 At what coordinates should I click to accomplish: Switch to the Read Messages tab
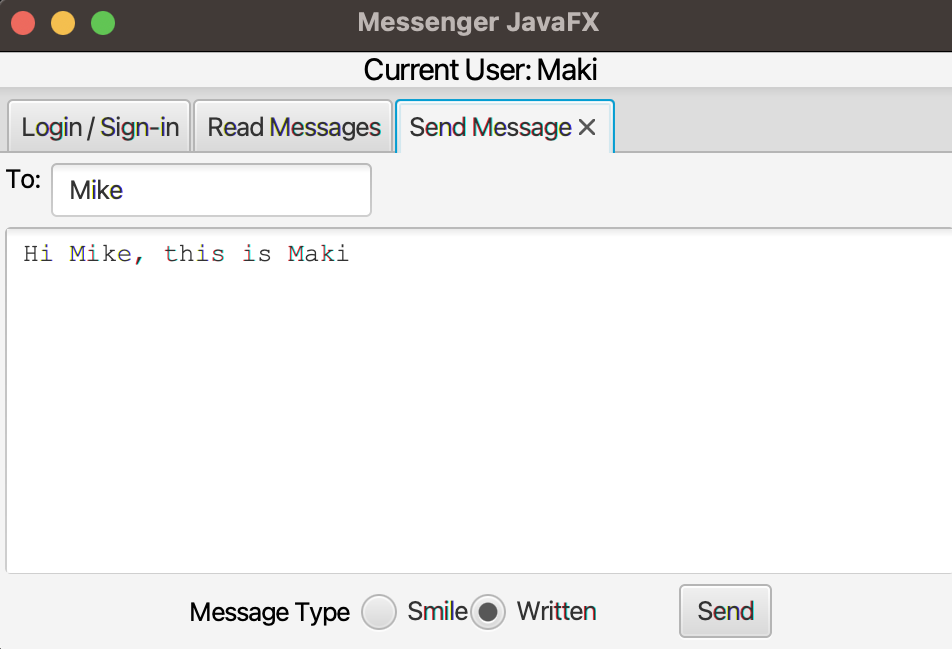point(293,126)
